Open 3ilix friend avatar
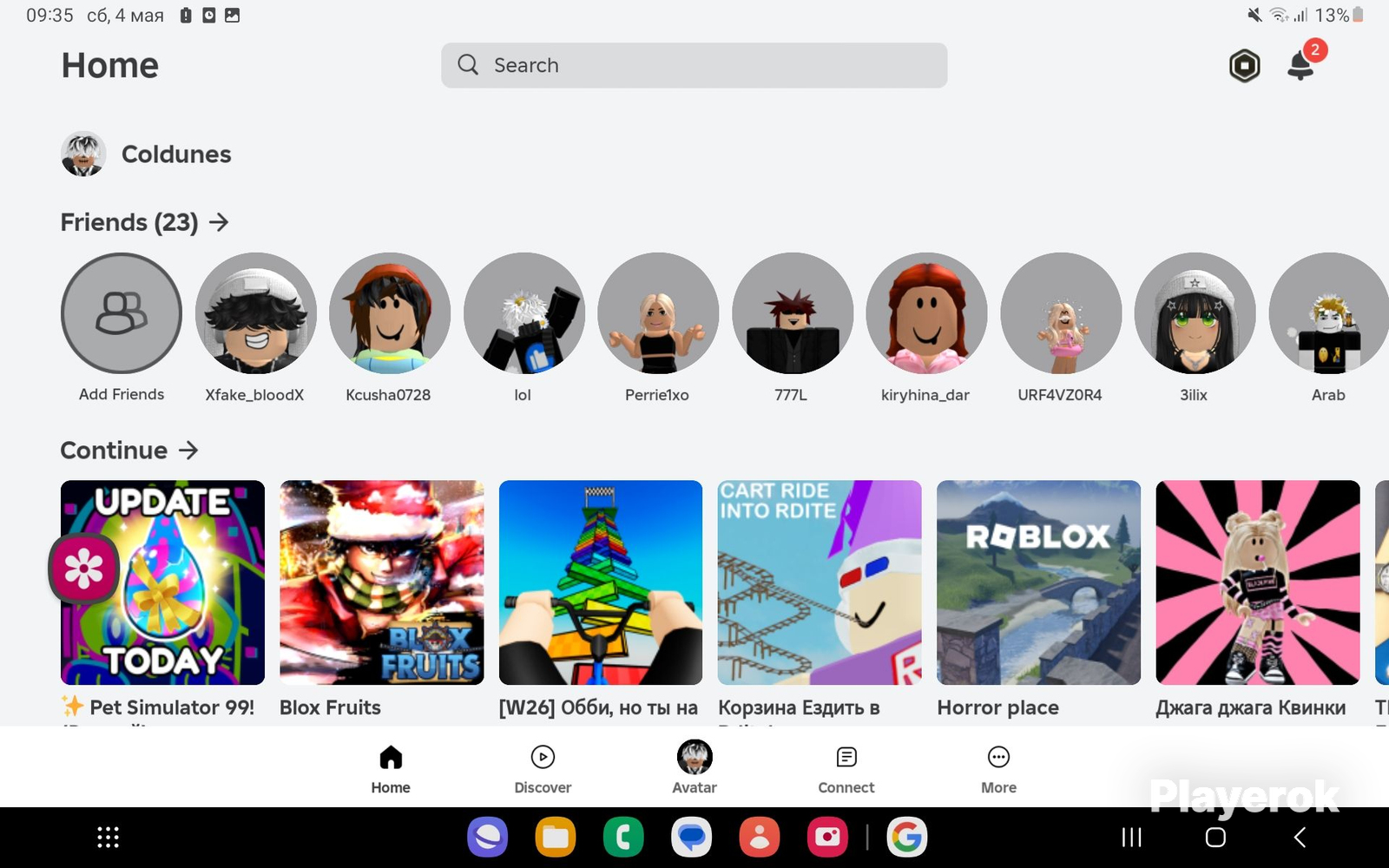The height and width of the screenshot is (868, 1389). (1195, 313)
